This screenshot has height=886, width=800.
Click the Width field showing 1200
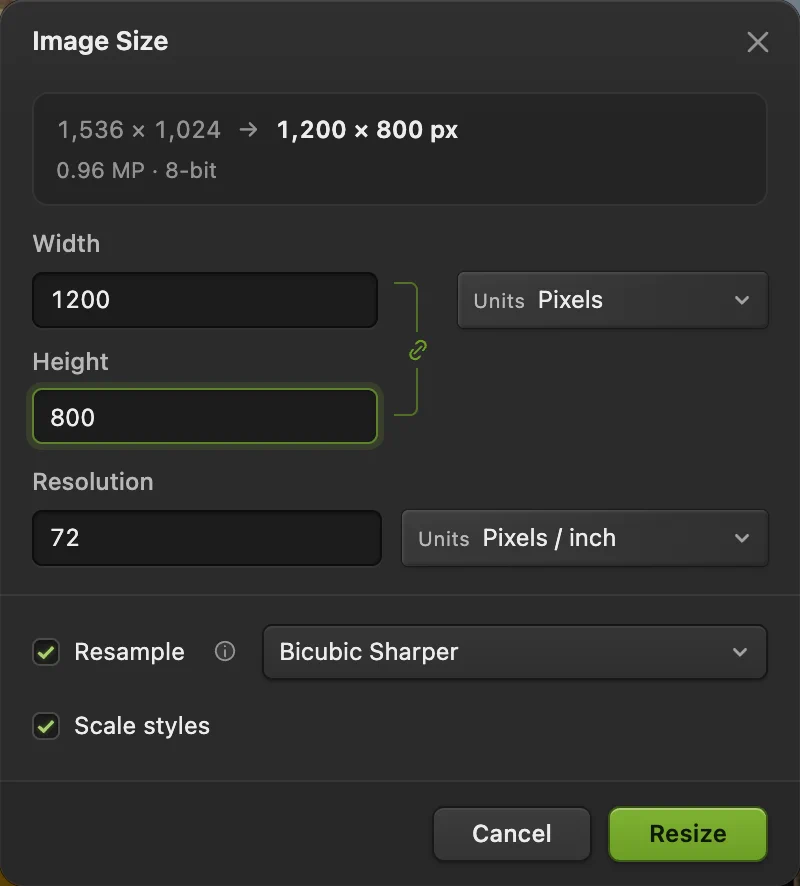tap(205, 300)
